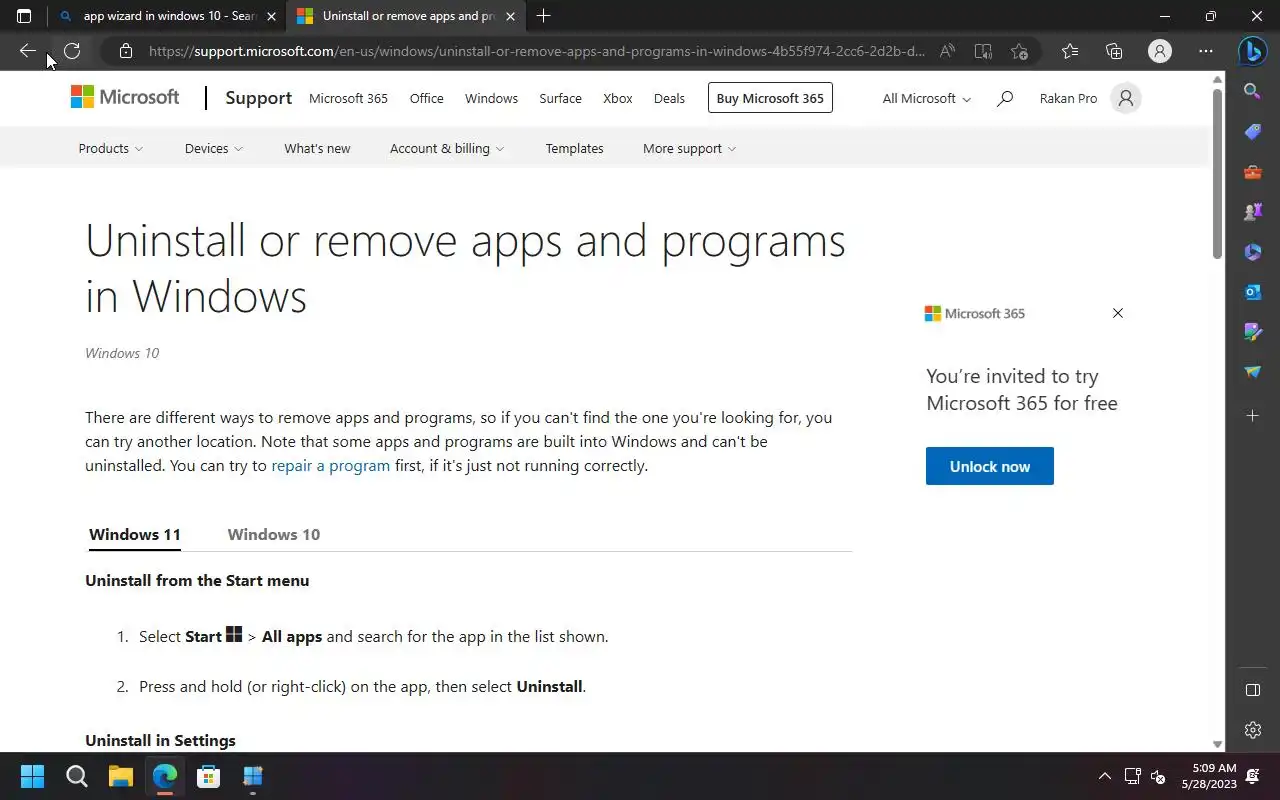The width and height of the screenshot is (1280, 800).
Task: Show hidden system tray icons chevron
Action: tap(1104, 776)
